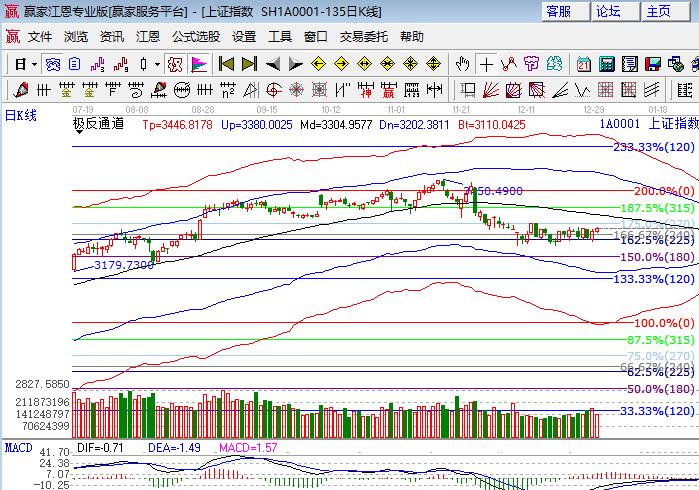This screenshot has height=490, width=699.
Task: Open the candlestick chart type dropdown arrow
Action: (x=158, y=64)
